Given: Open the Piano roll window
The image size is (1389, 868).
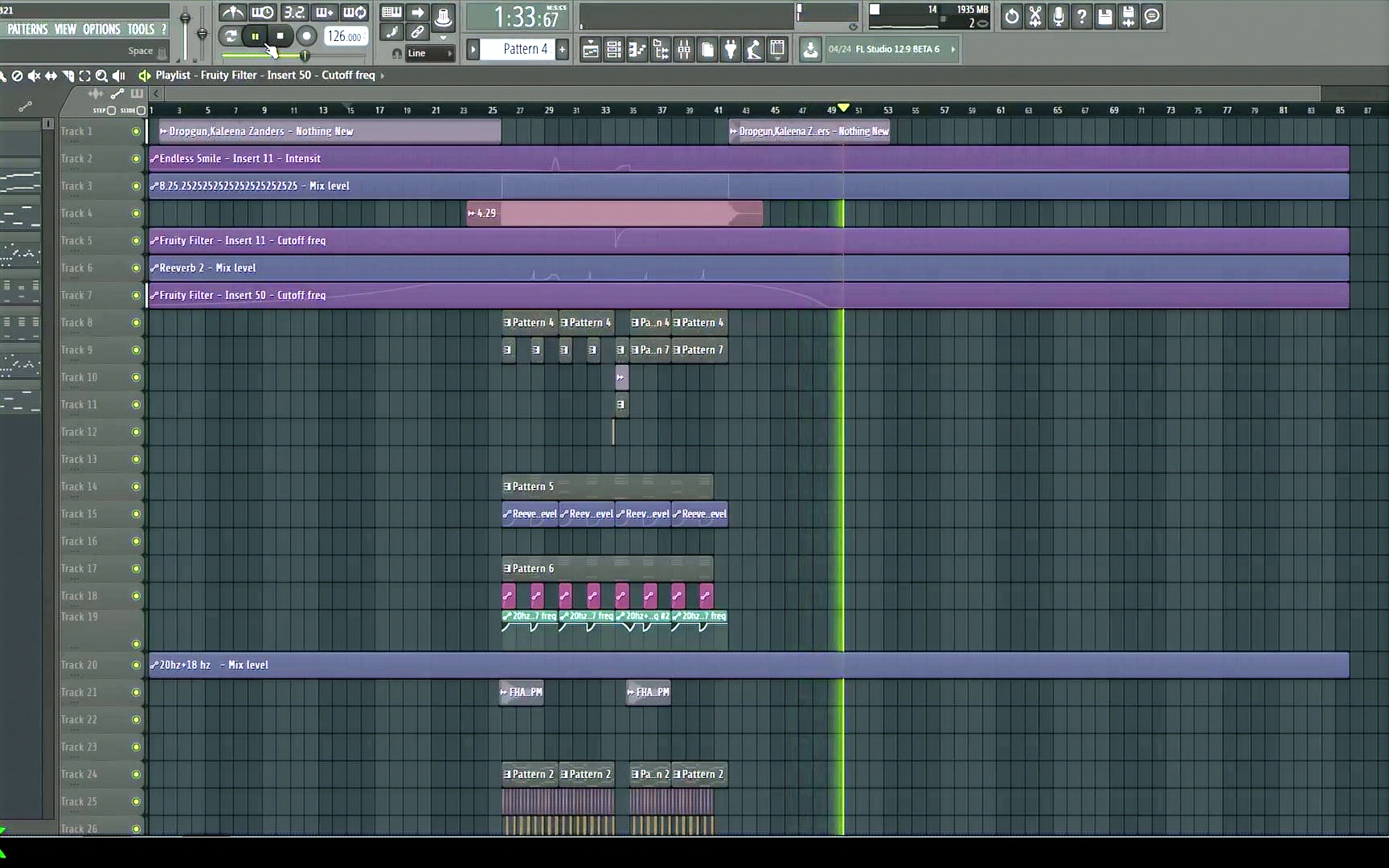Looking at the screenshot, I should [637, 50].
